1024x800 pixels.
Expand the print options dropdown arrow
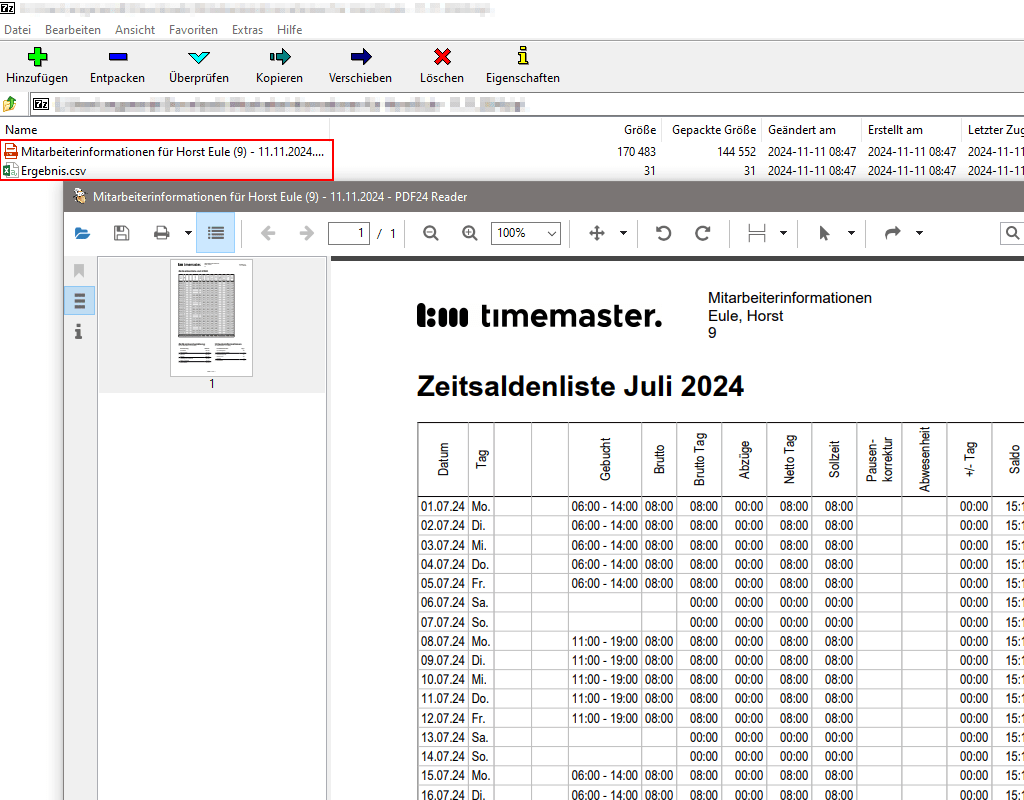click(x=186, y=233)
